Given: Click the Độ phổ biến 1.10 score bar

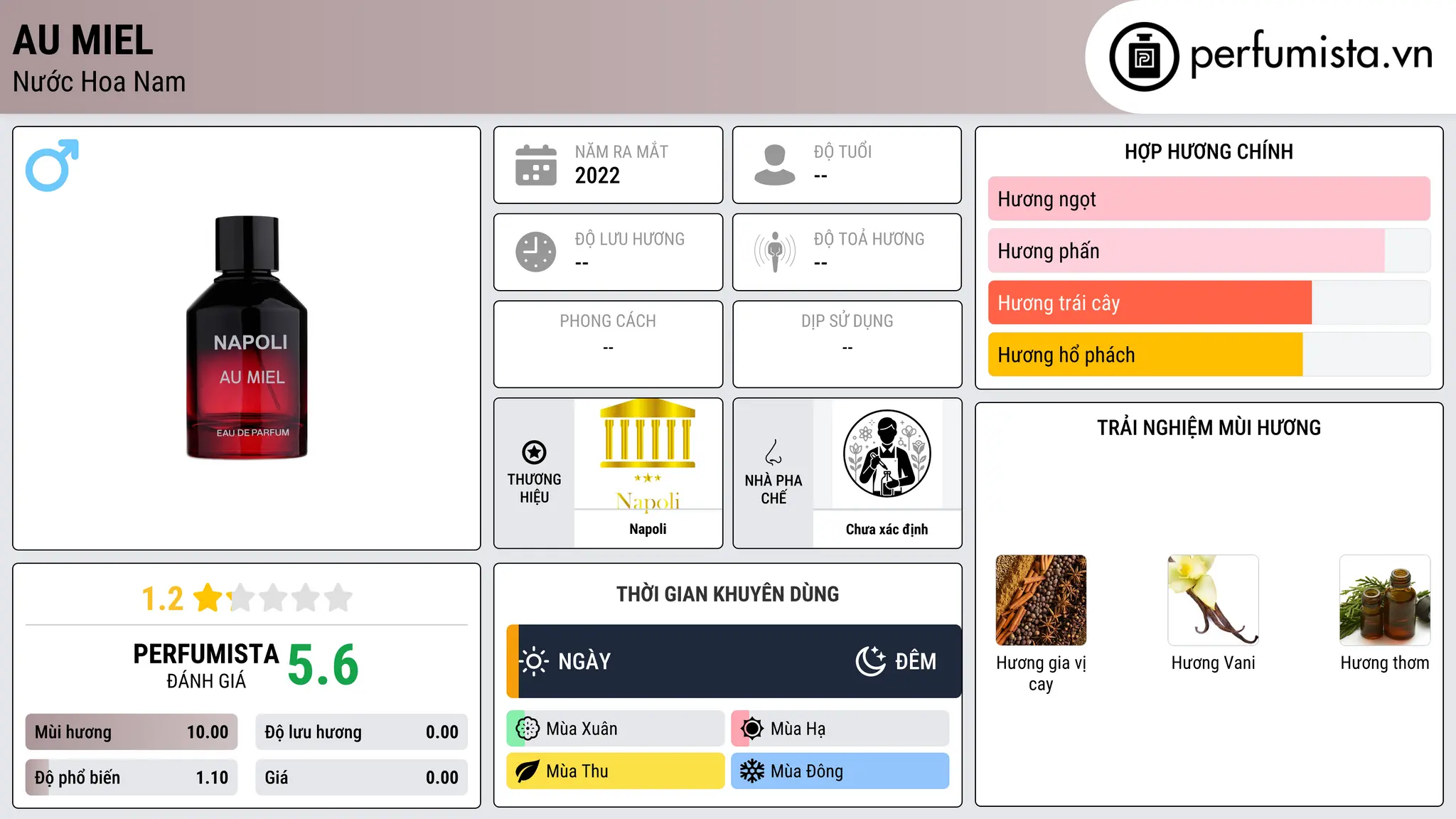Looking at the screenshot, I should click(132, 778).
